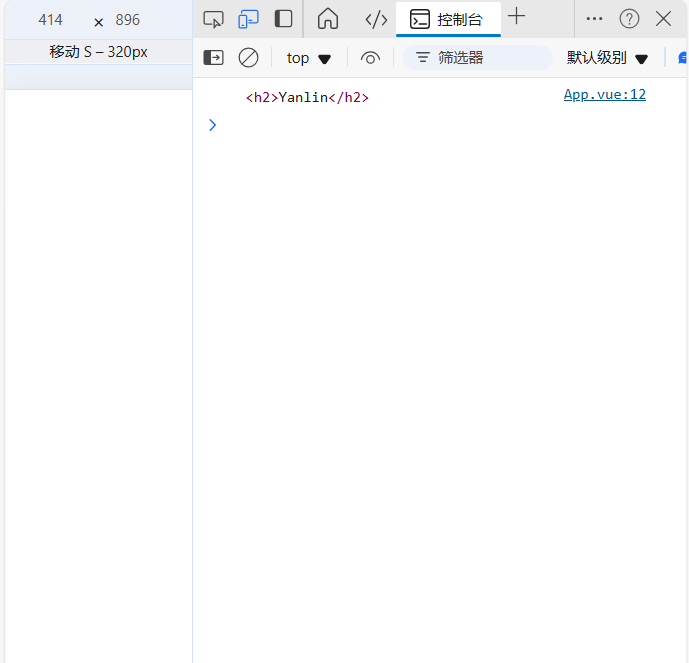Expand the 默认级别 log level dropdown
689x663 pixels.
(x=607, y=58)
